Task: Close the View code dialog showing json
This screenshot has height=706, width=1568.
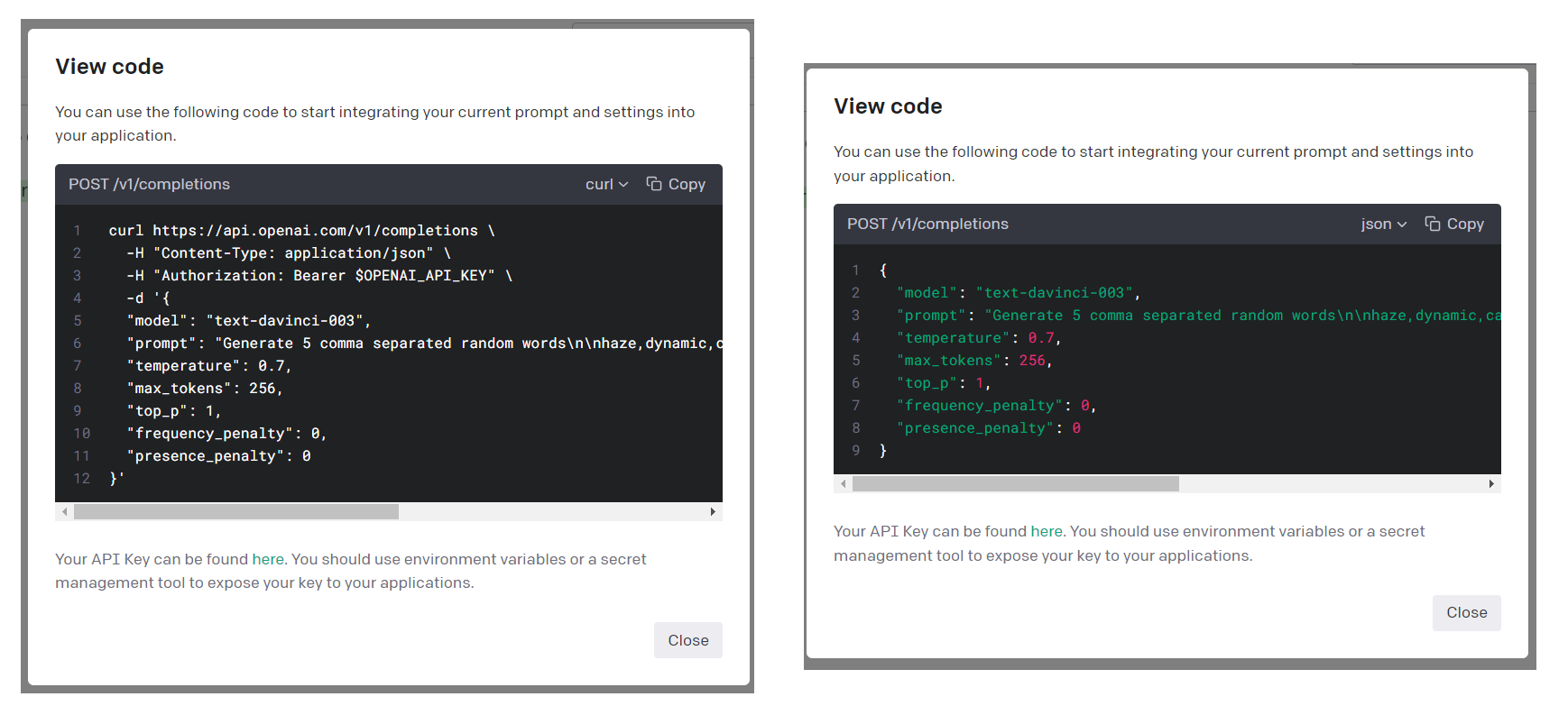Action: coord(1466,613)
